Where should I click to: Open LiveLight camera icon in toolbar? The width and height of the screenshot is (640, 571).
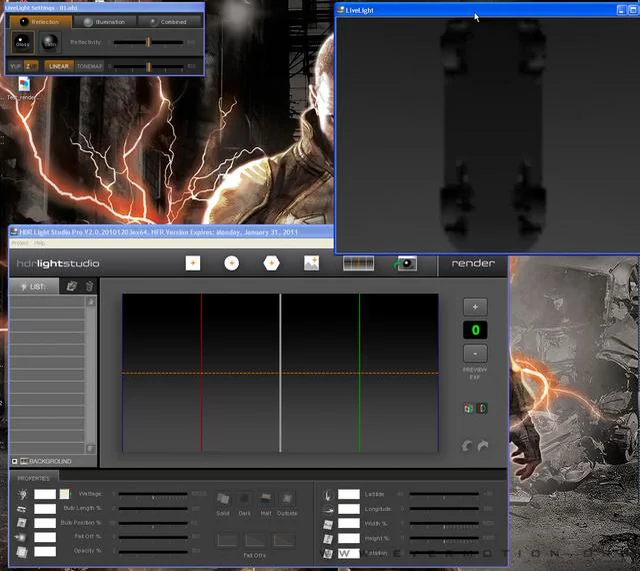coord(405,263)
